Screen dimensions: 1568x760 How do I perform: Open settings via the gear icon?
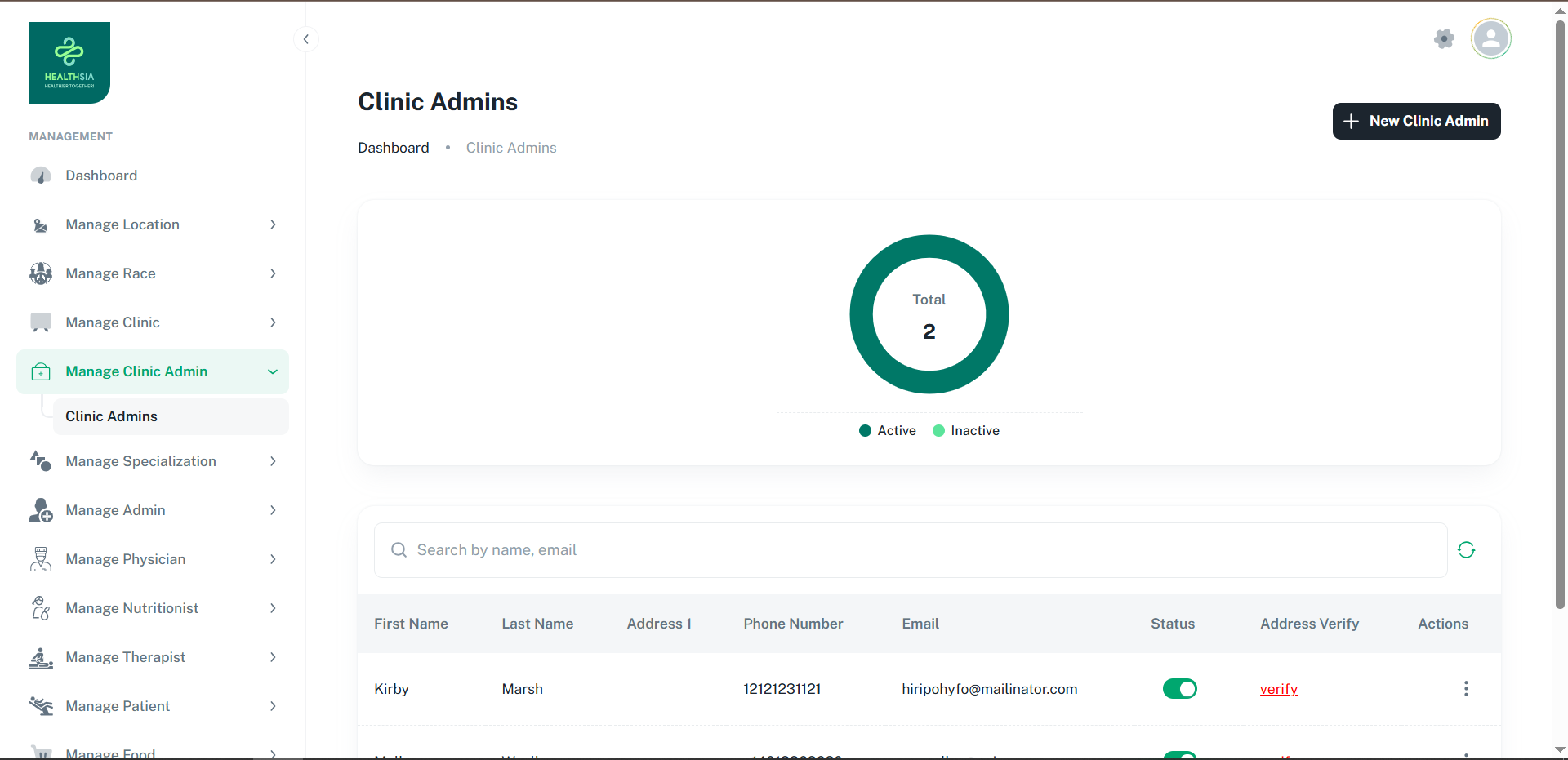coord(1444,38)
